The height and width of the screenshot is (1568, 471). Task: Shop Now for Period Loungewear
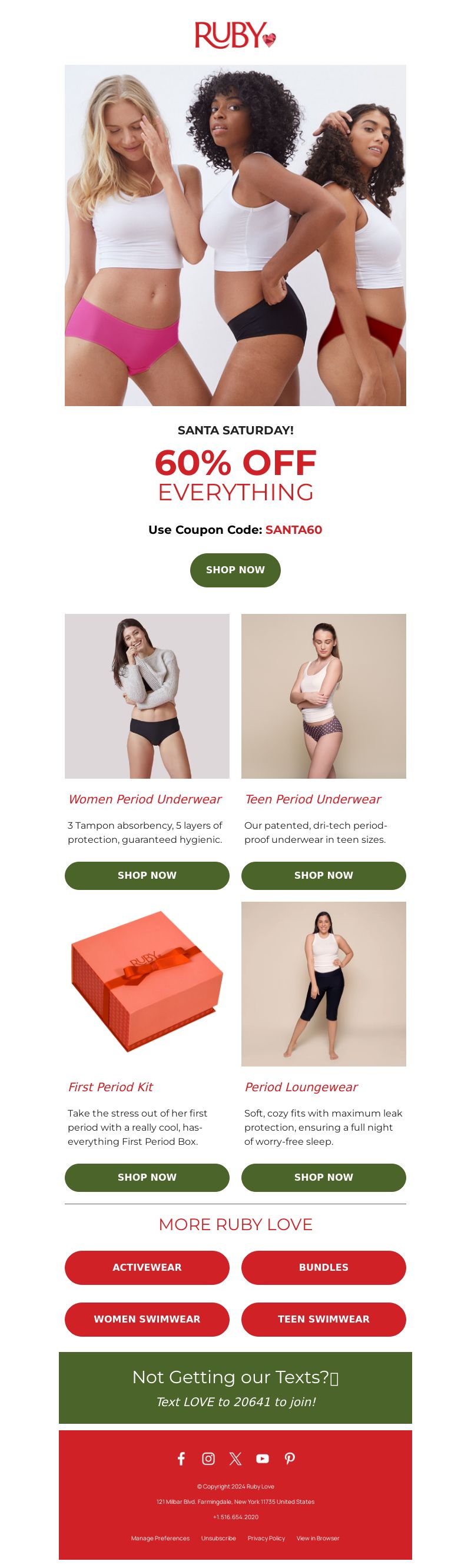click(x=324, y=1177)
